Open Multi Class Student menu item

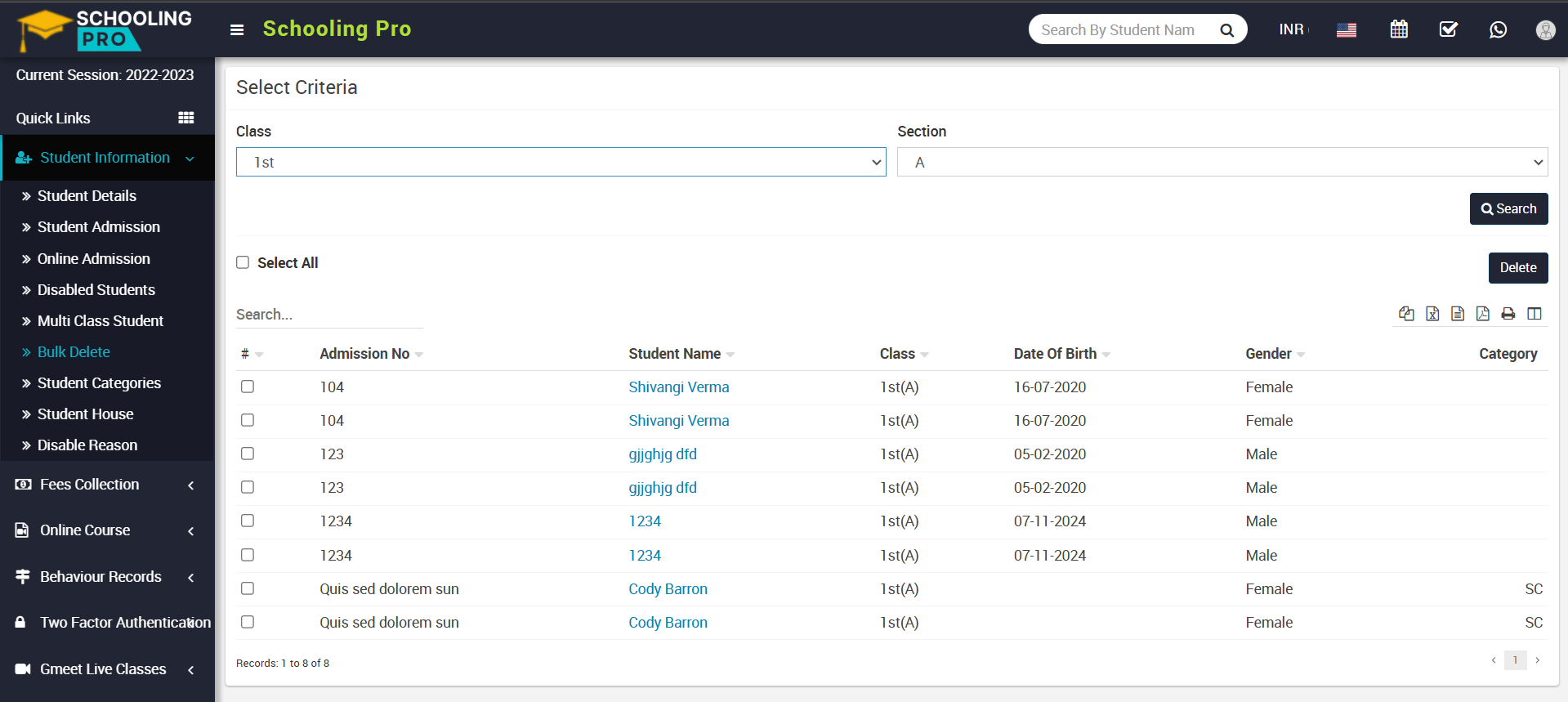coord(100,321)
